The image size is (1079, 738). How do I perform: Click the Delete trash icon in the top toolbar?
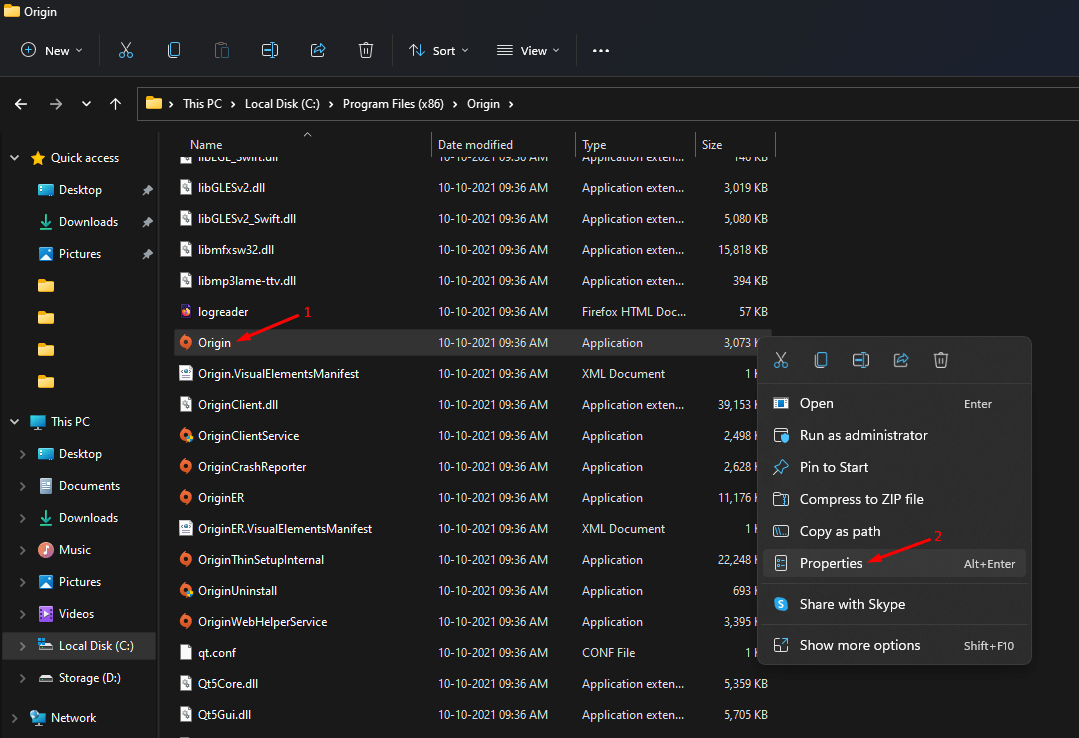pyautogui.click(x=366, y=50)
